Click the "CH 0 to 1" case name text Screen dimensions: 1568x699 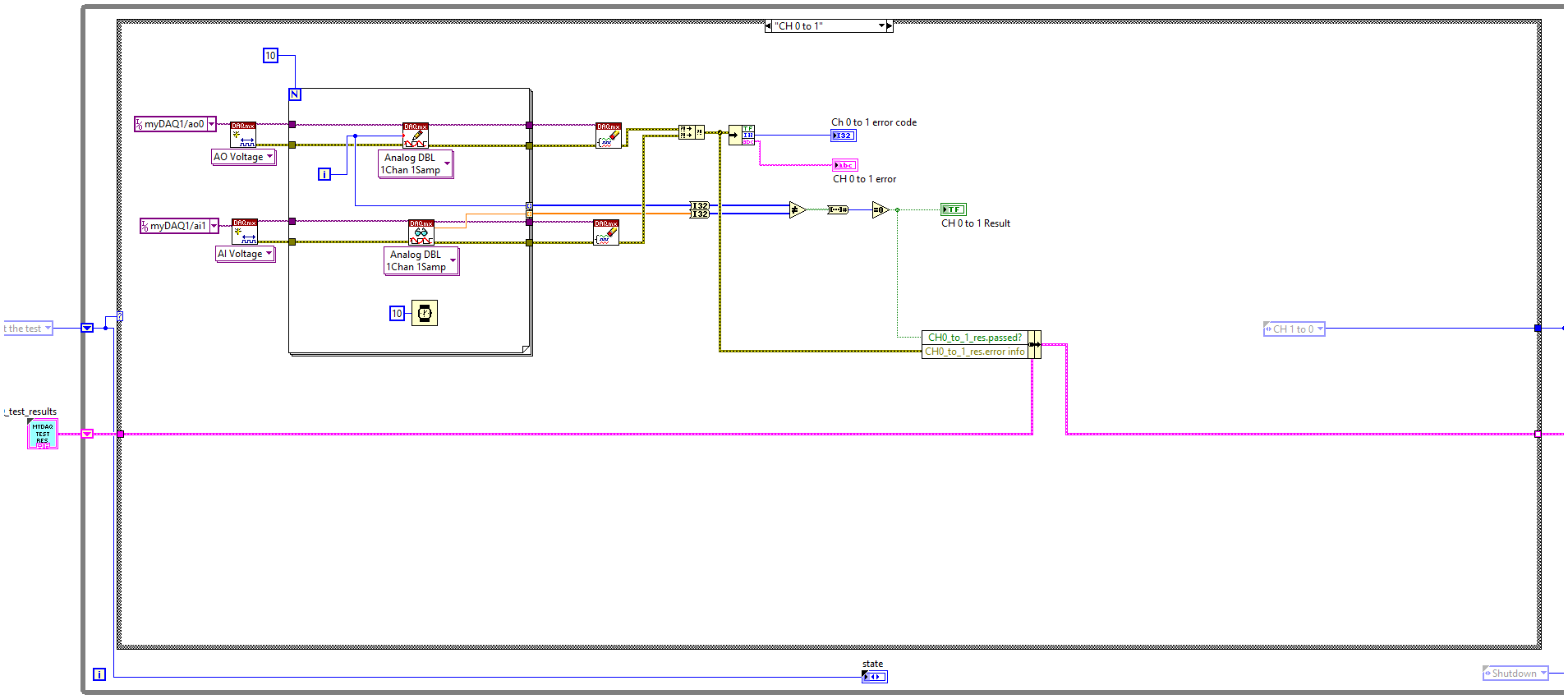798,26
